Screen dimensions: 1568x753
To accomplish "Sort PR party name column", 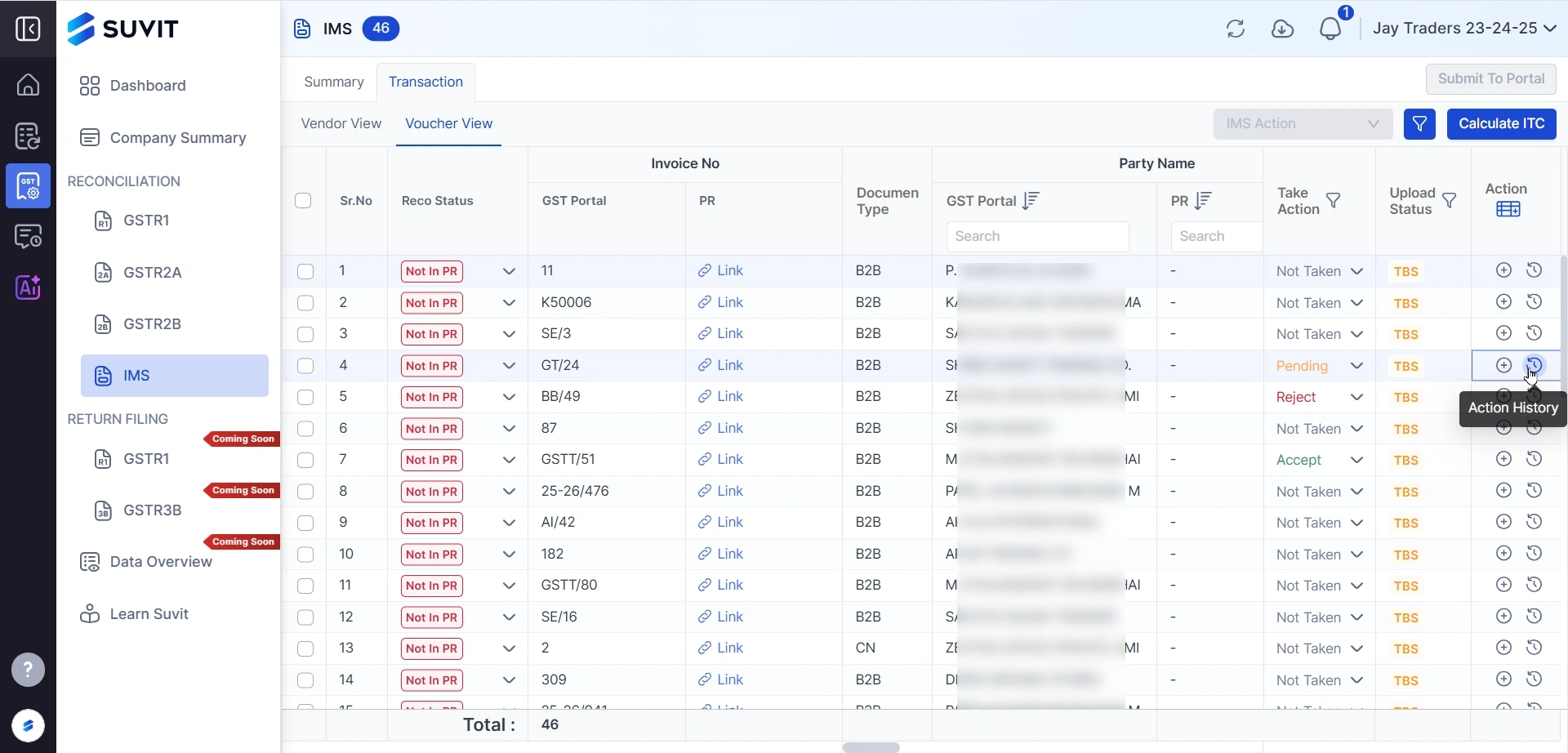I will click(x=1203, y=201).
